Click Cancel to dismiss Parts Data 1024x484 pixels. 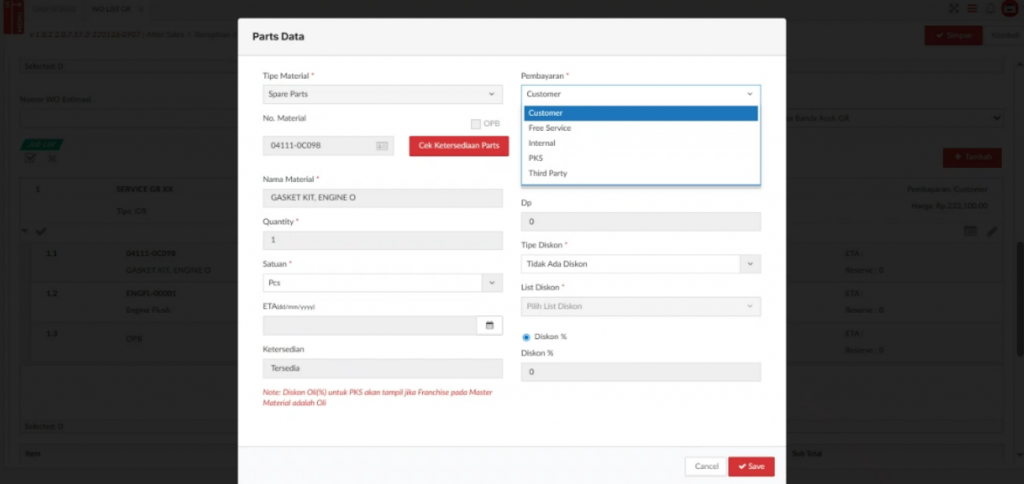706,466
